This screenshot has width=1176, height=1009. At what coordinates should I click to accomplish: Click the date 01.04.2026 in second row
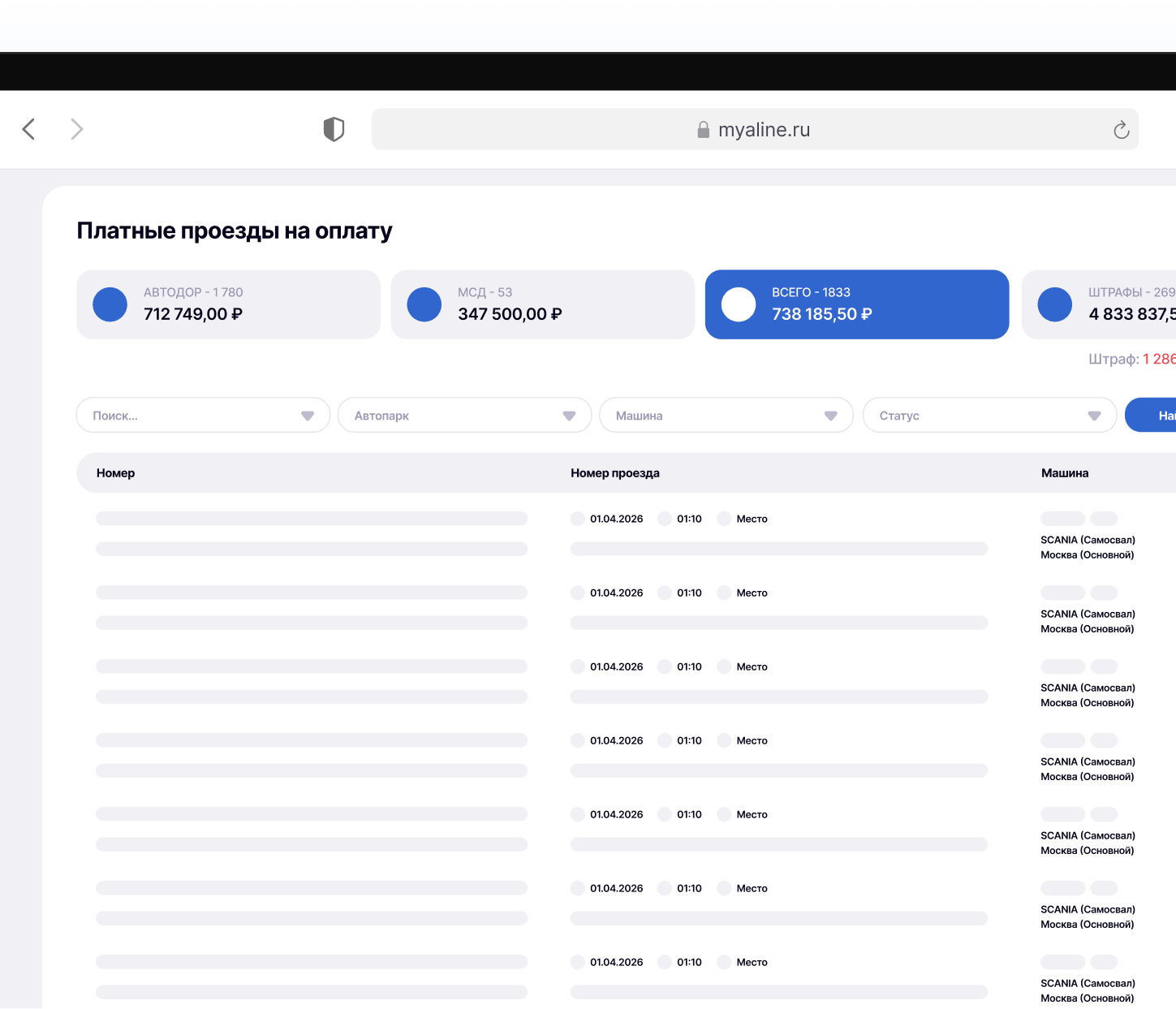pyautogui.click(x=617, y=593)
